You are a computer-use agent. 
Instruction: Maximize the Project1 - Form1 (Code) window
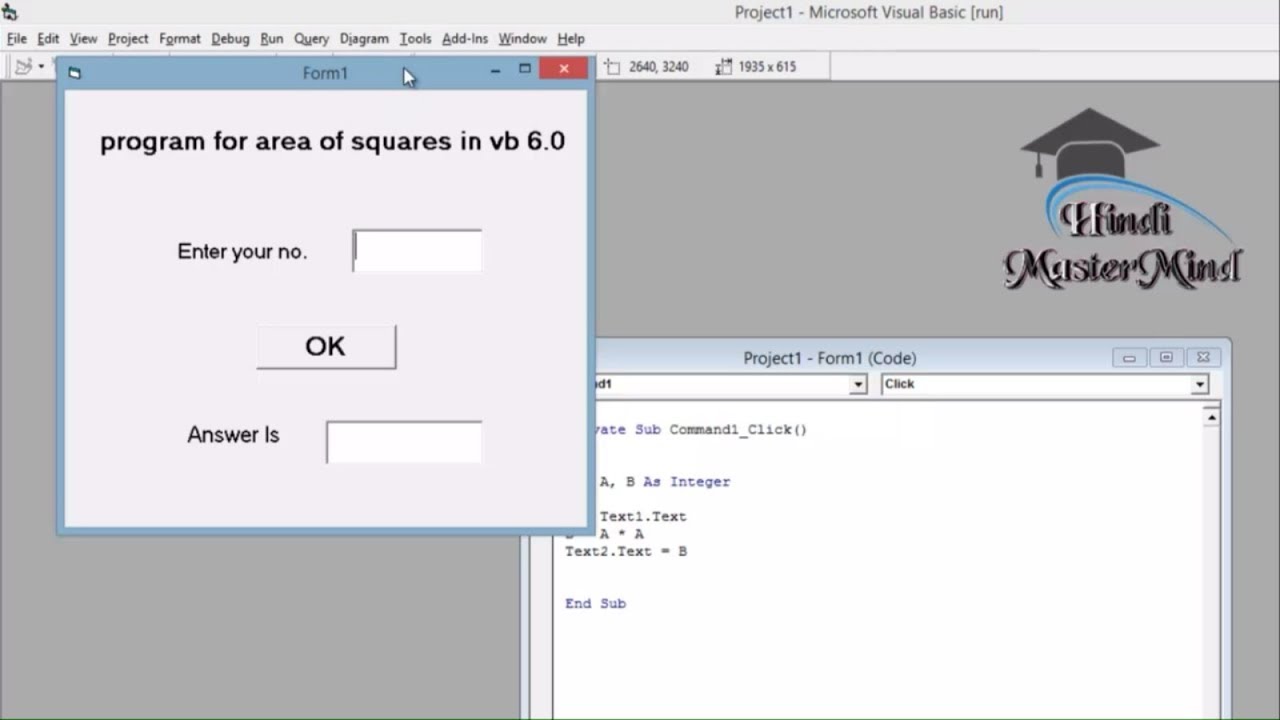pyautogui.click(x=1166, y=358)
